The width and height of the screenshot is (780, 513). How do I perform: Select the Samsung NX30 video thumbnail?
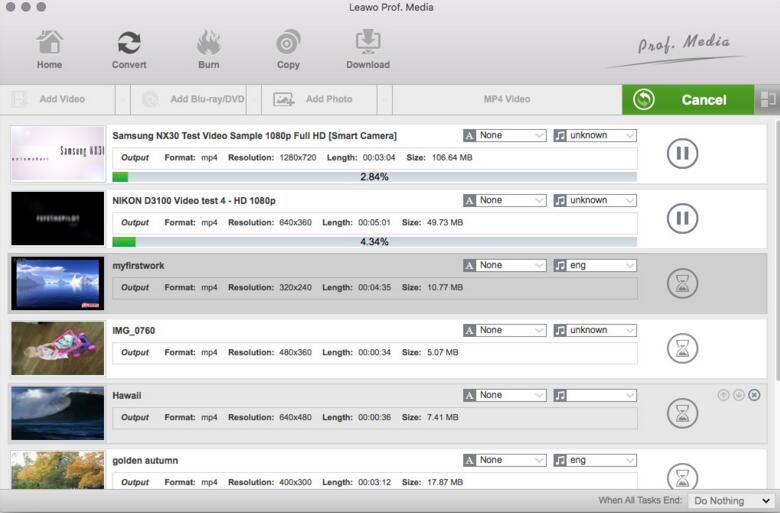coord(58,153)
